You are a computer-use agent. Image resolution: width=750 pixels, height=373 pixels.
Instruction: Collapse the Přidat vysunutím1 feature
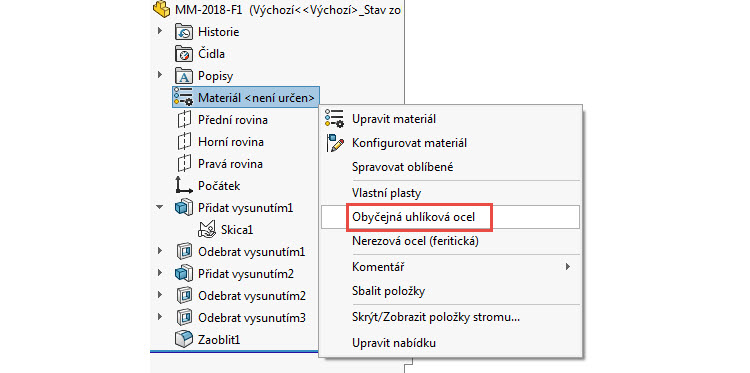(x=160, y=208)
